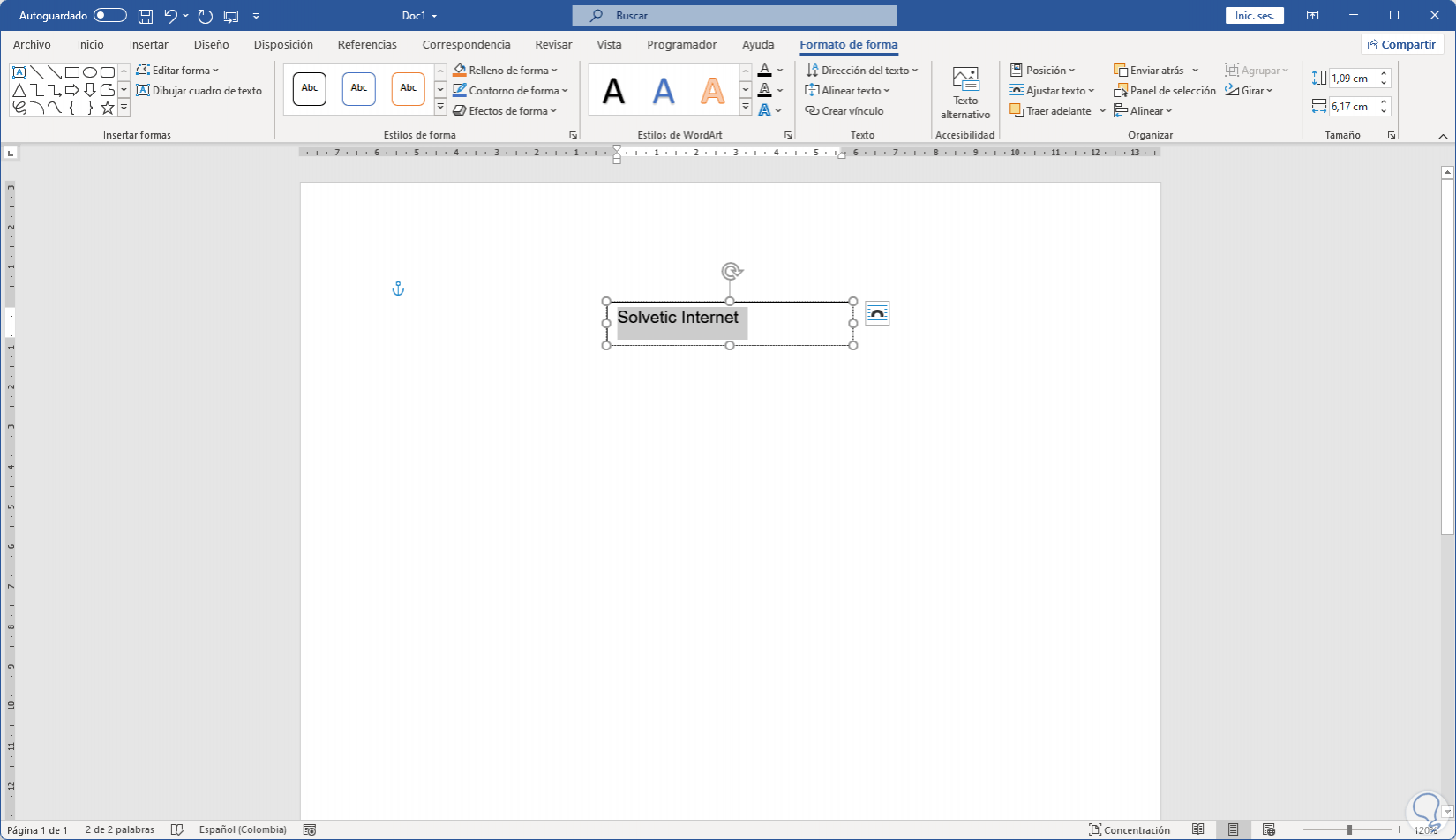1456x840 pixels.
Task: Click the shape width input field
Action: [1353, 107]
